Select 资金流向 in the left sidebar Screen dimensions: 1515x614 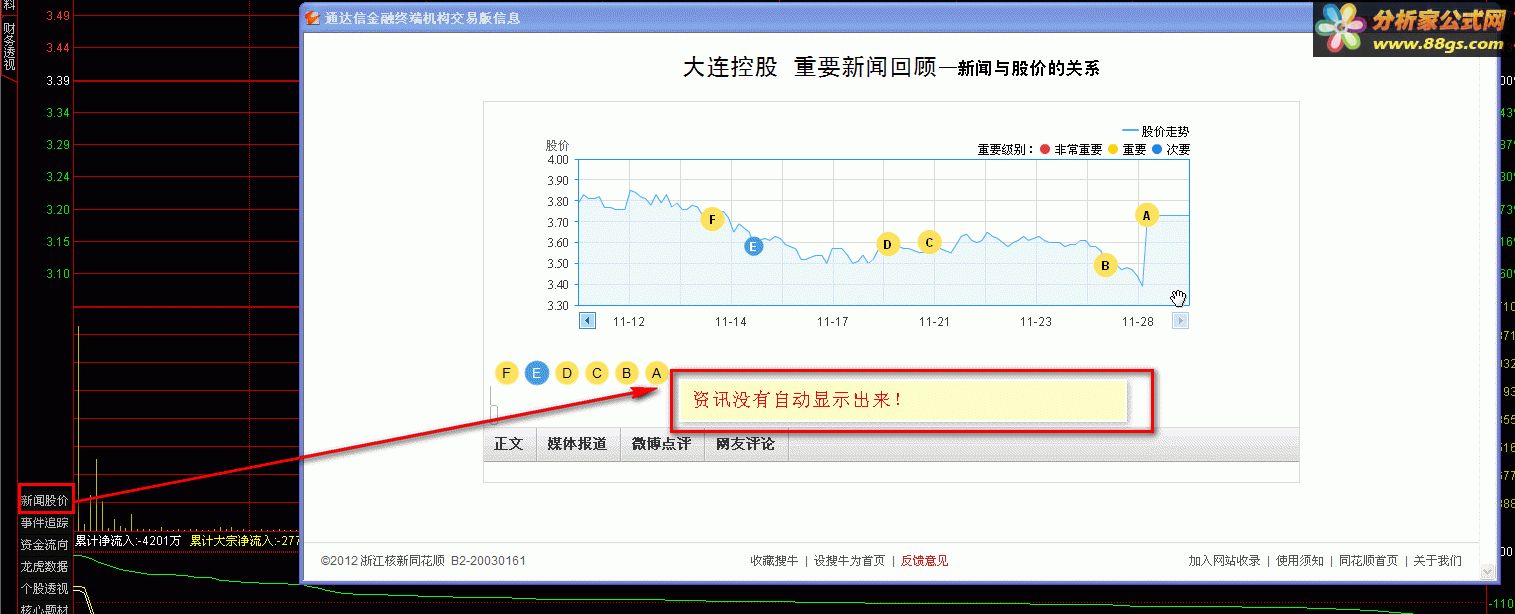pos(45,545)
